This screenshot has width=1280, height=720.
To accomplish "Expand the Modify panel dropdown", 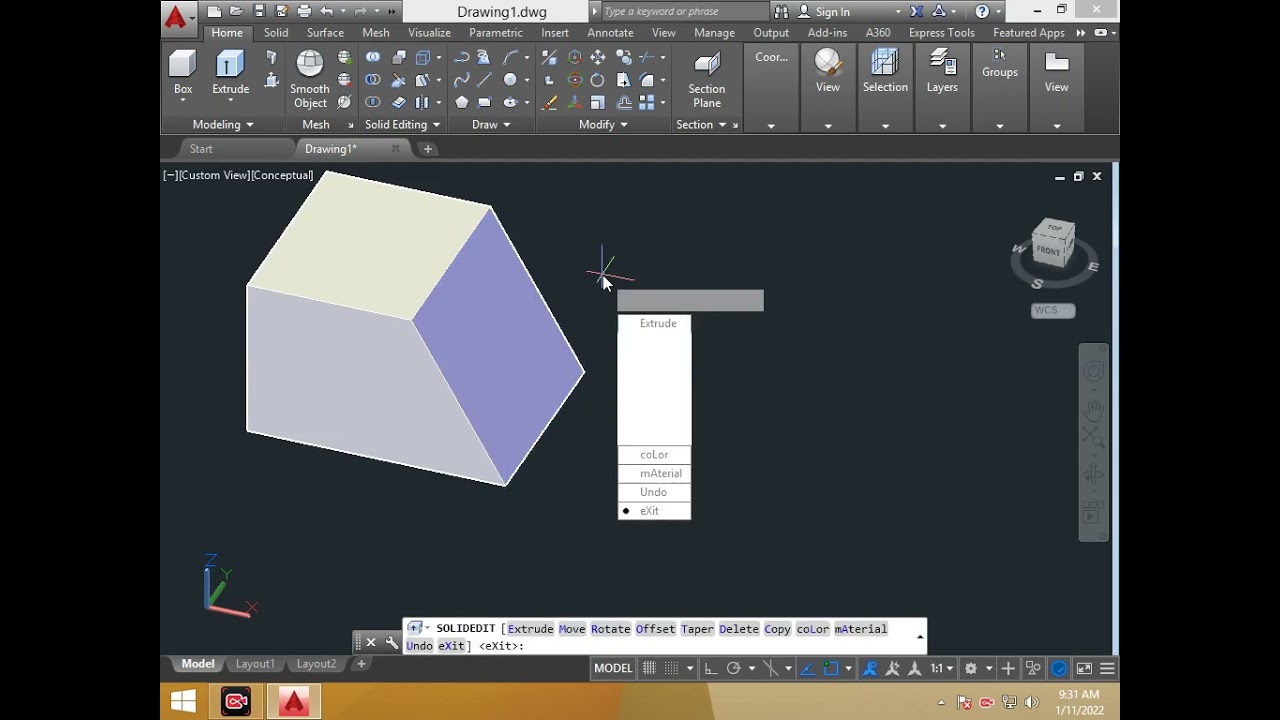I will pos(603,125).
